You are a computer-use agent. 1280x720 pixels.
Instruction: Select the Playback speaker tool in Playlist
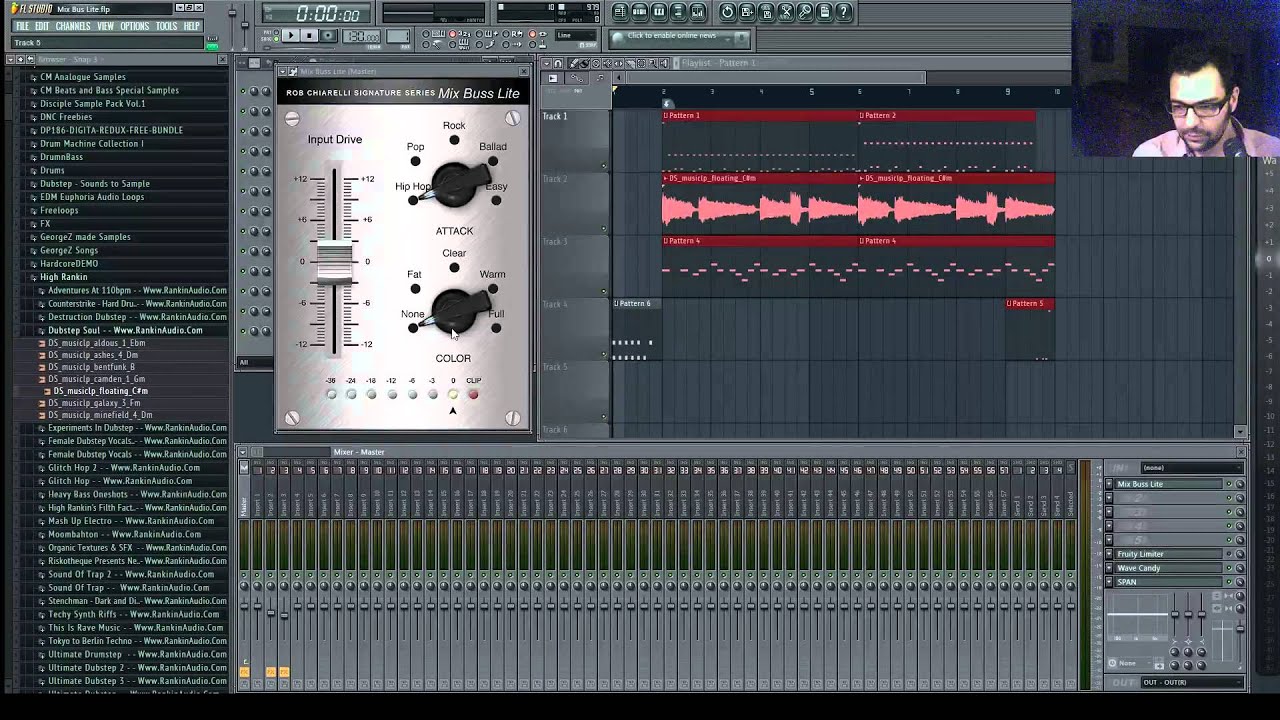(664, 63)
